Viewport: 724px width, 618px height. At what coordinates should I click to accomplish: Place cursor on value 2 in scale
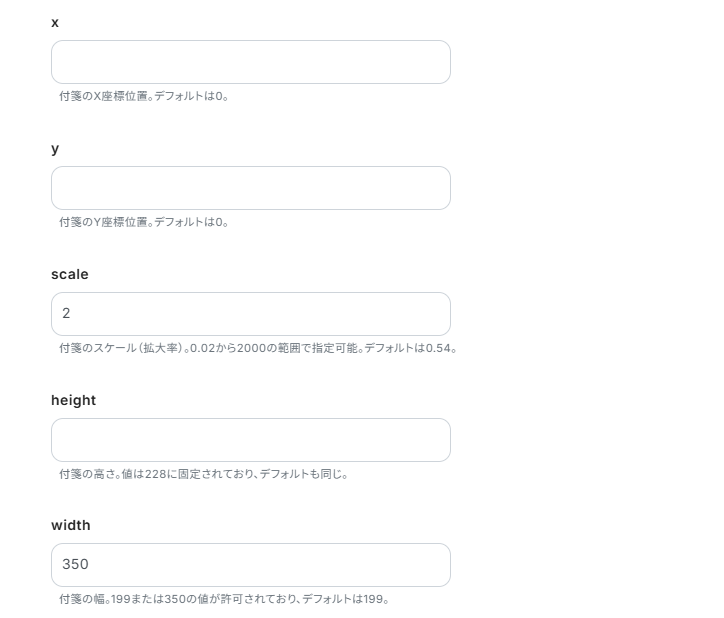(x=66, y=314)
